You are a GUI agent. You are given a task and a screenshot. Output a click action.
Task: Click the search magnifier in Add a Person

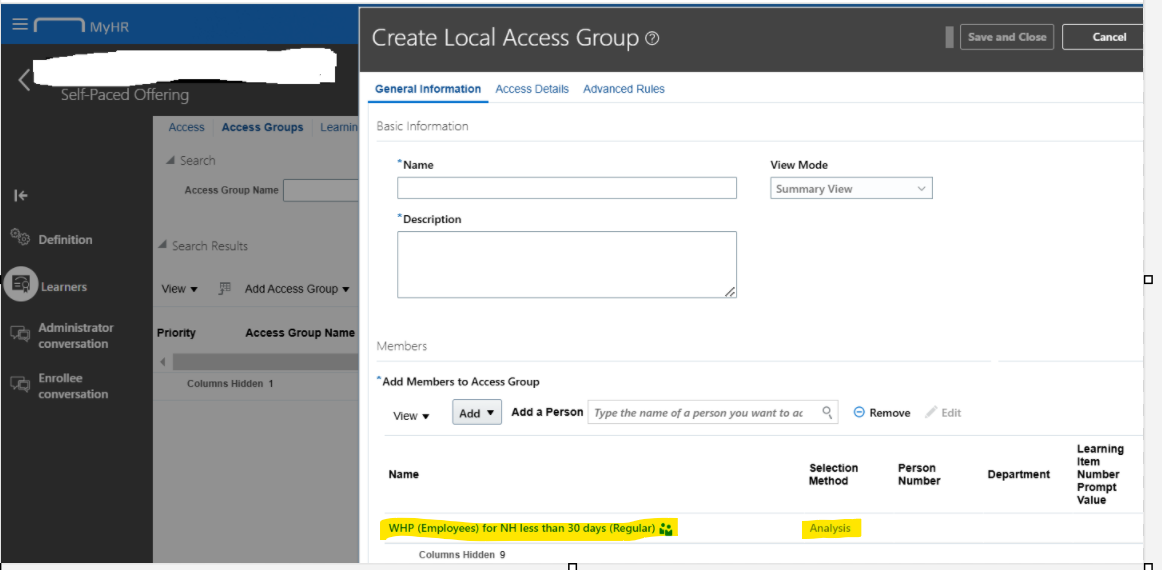(827, 412)
